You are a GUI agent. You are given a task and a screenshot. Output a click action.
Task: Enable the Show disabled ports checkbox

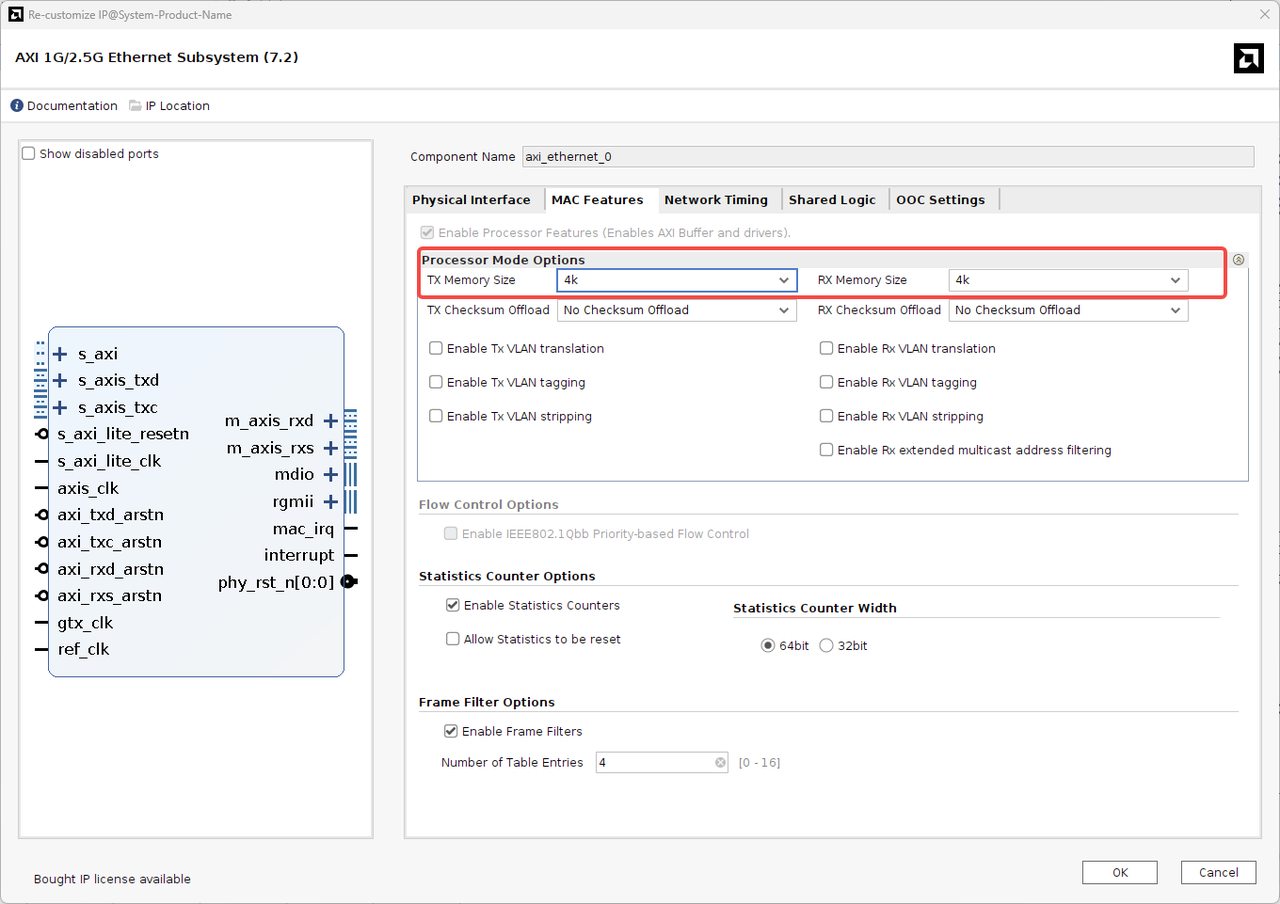29,154
